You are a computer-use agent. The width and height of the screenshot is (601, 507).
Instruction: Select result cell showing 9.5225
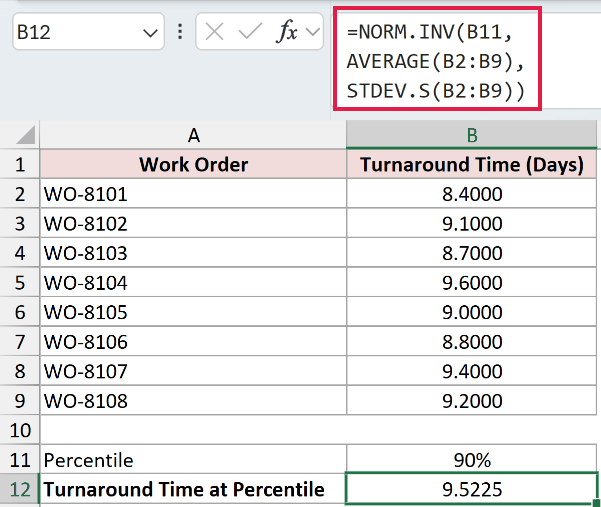[x=471, y=489]
